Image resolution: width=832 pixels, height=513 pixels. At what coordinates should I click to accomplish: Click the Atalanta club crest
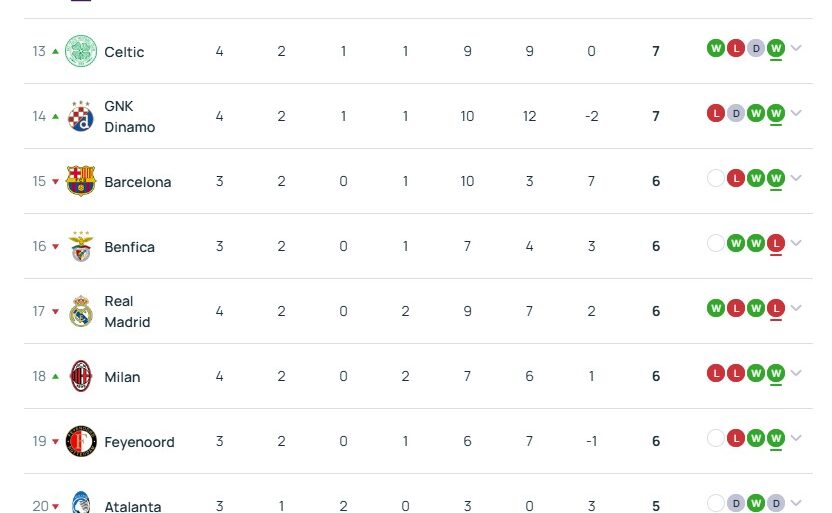(81, 505)
